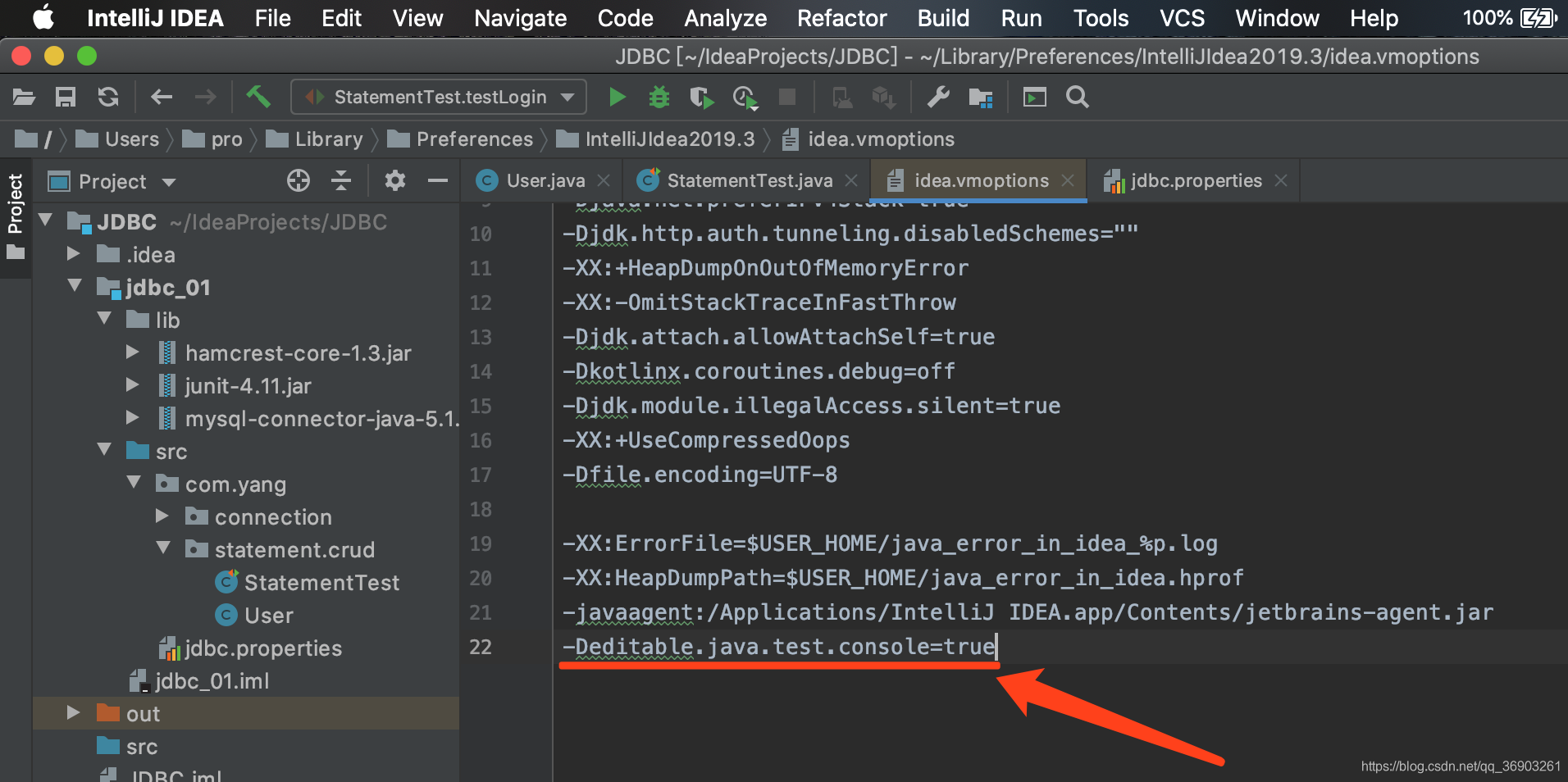This screenshot has height=782, width=1568.
Task: Open the Window menu
Action: pos(1277,18)
